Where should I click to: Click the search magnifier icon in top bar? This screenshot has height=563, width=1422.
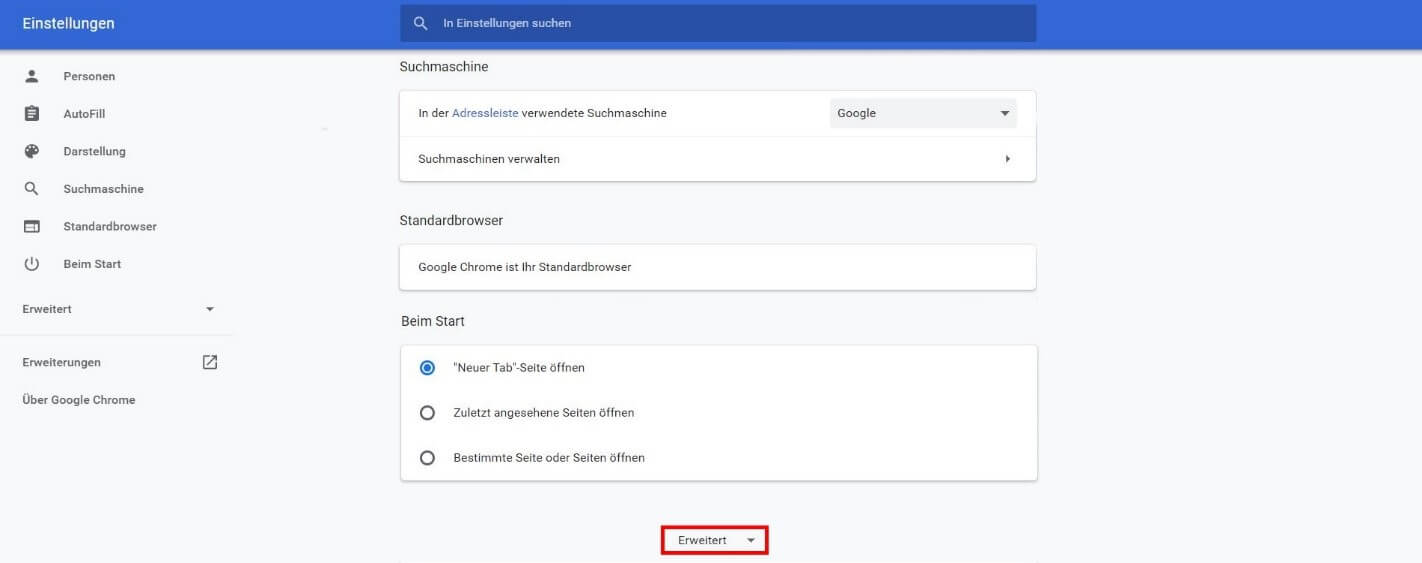421,22
